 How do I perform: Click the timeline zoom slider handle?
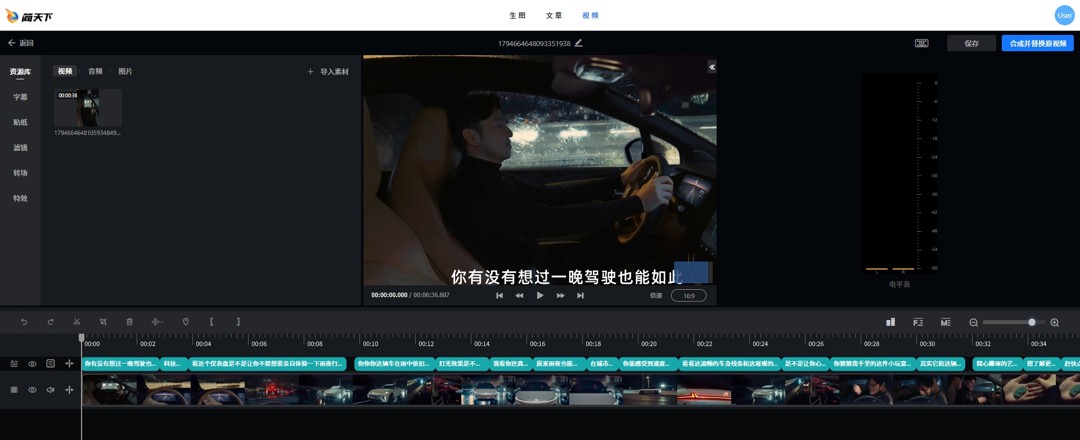(x=1032, y=322)
